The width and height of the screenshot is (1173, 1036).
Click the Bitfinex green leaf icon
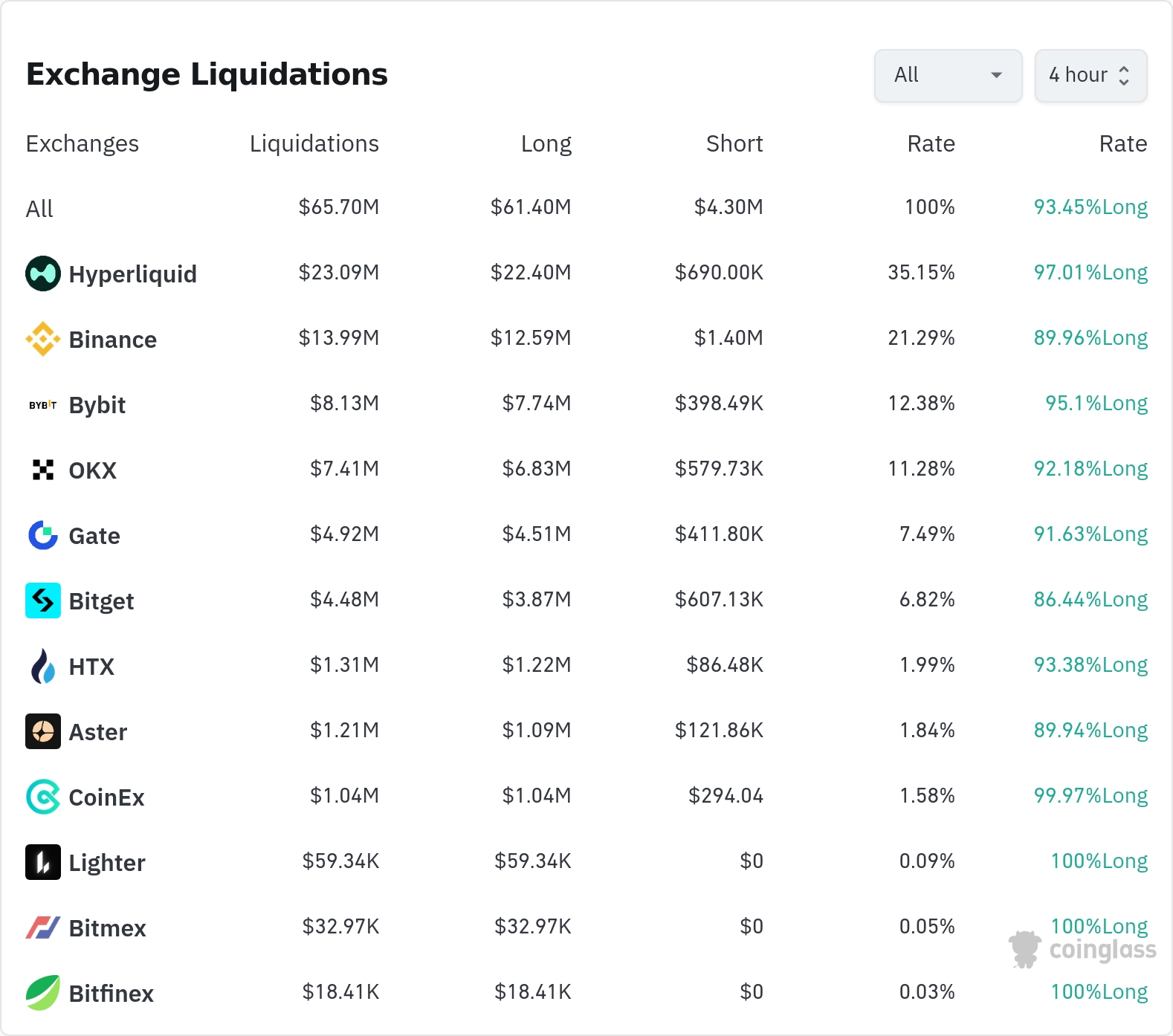[43, 993]
